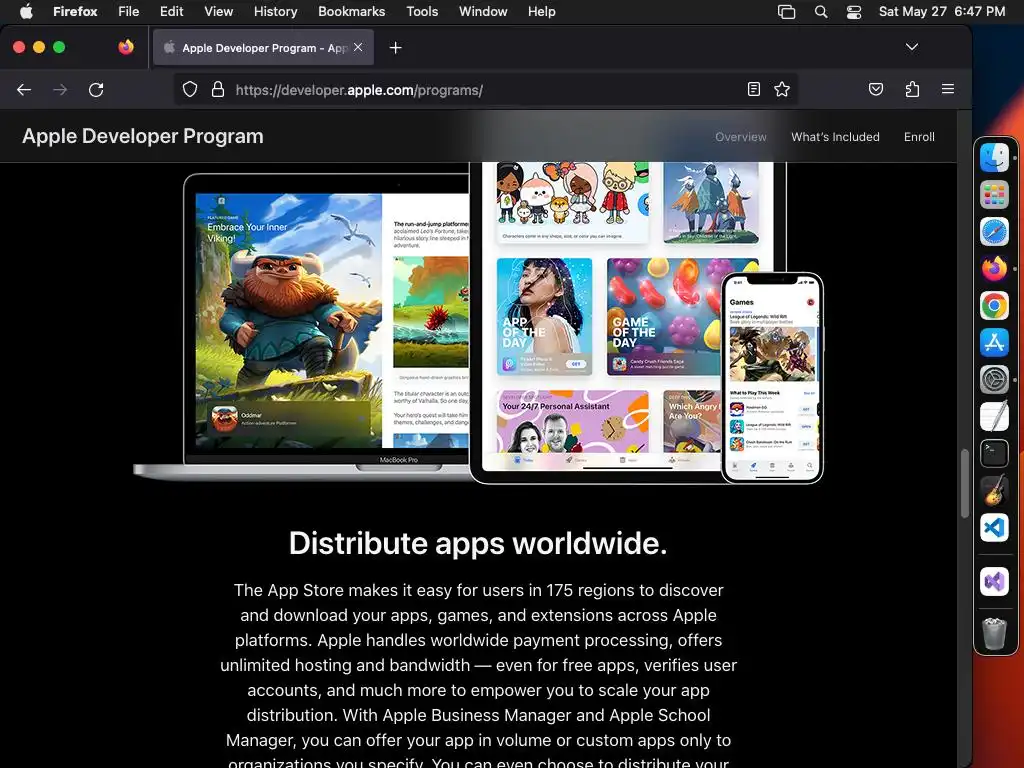This screenshot has width=1024, height=768.
Task: Expand the list all tabs chevron
Action: tap(912, 47)
